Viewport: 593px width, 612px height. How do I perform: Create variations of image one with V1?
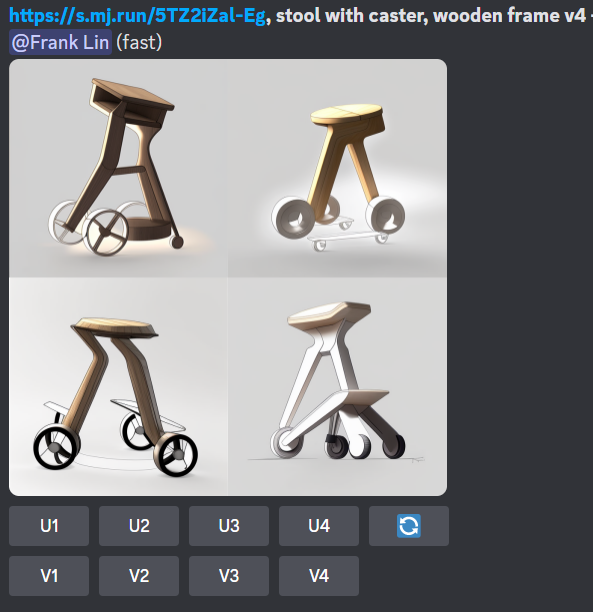49,576
